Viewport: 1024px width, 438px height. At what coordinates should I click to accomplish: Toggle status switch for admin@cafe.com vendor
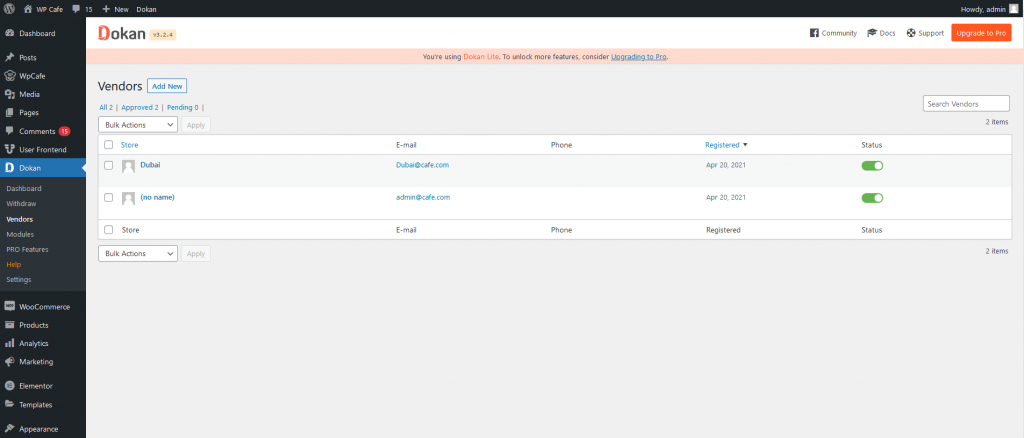click(872, 198)
